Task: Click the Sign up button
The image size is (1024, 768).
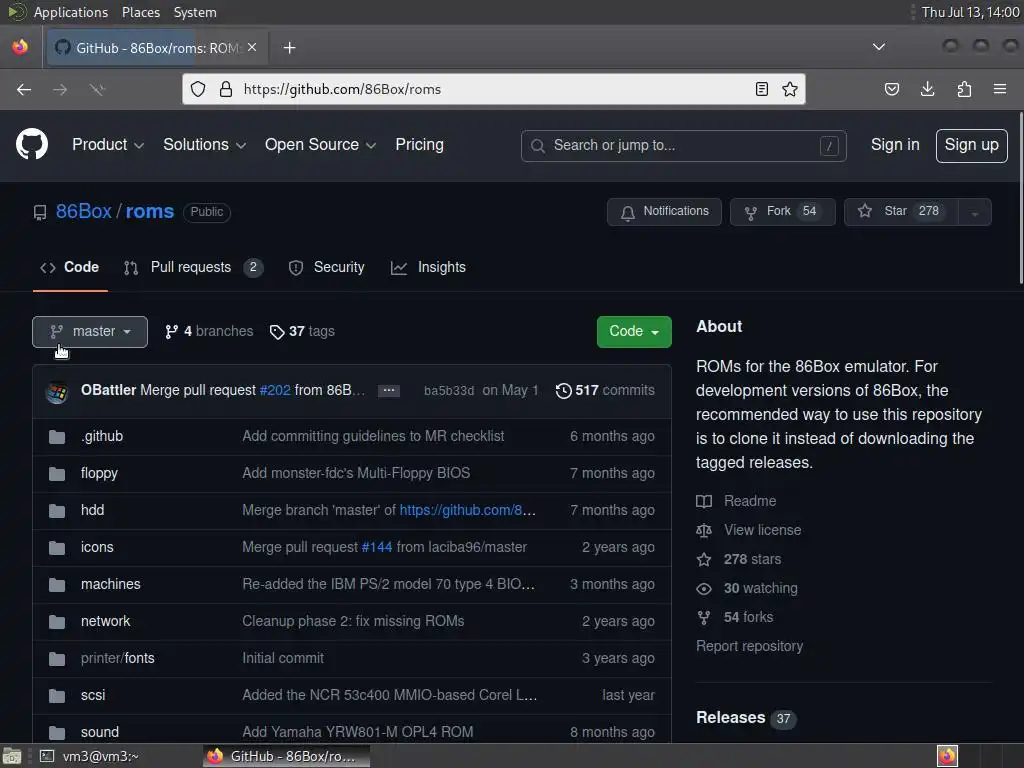Action: tap(971, 145)
